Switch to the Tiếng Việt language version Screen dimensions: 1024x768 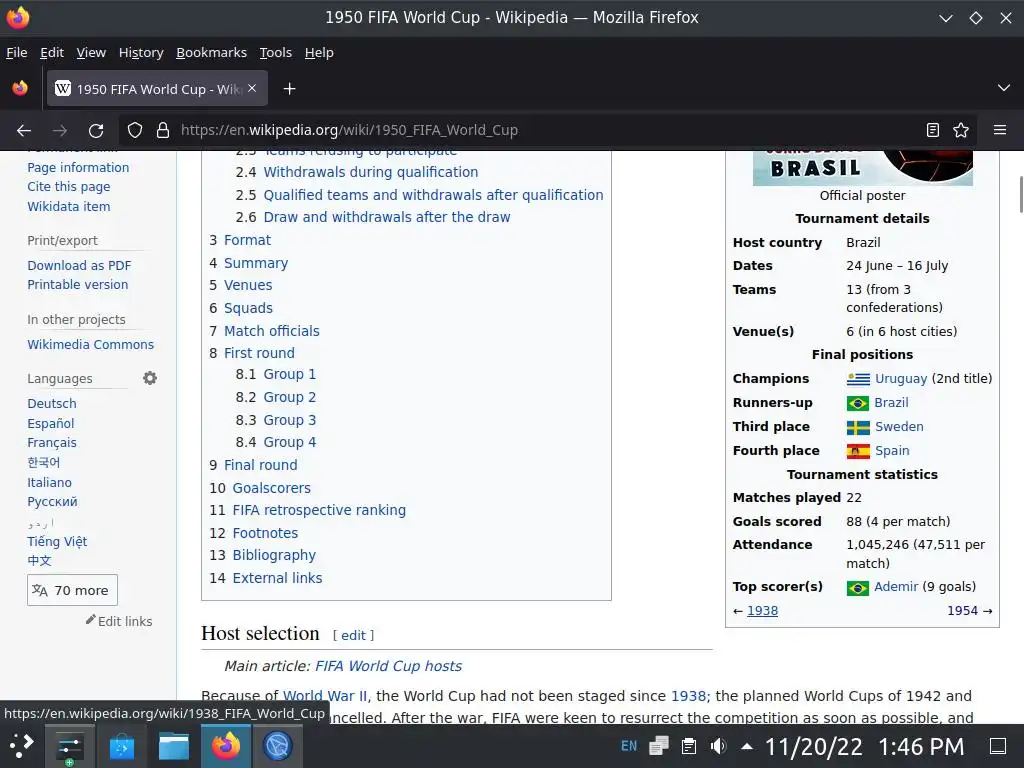click(x=57, y=541)
